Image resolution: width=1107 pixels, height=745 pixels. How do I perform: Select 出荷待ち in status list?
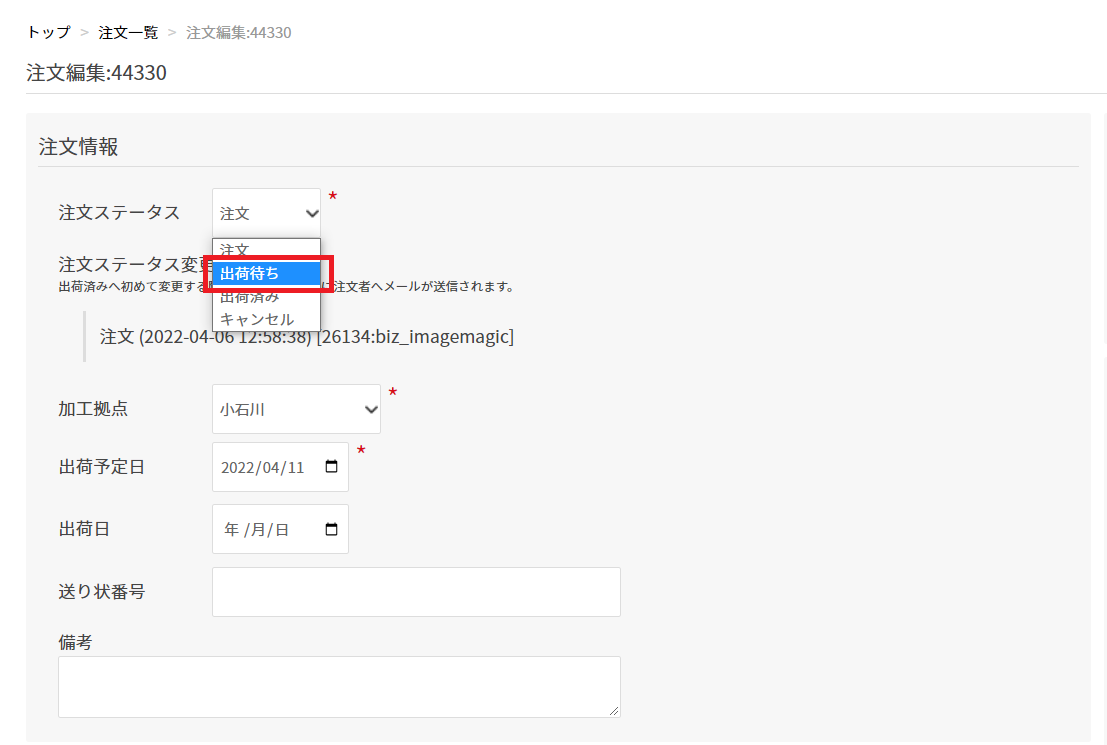(266, 273)
